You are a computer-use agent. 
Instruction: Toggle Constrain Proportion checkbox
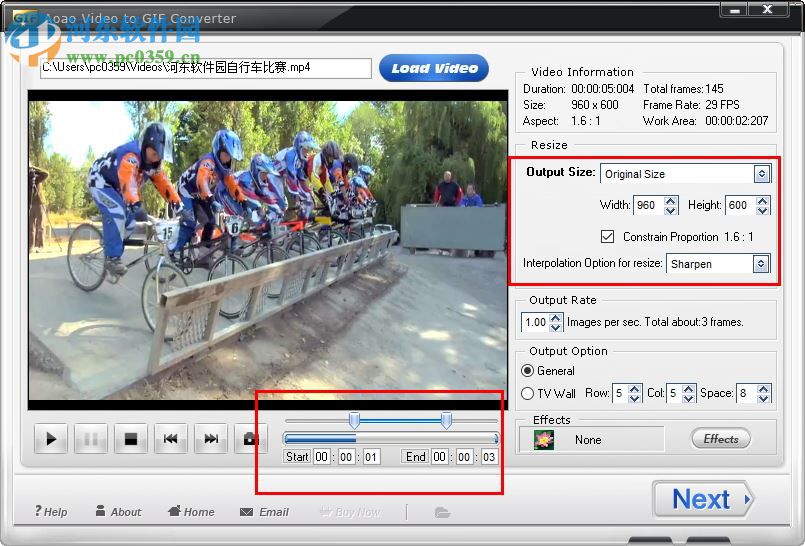(x=607, y=237)
